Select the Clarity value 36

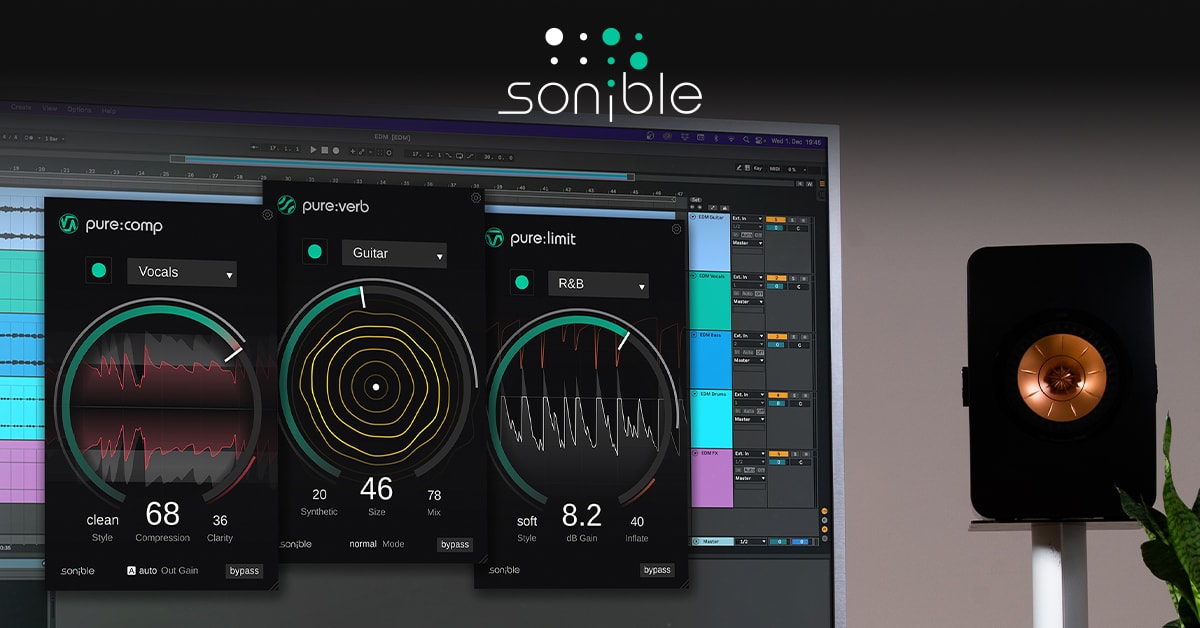coord(220,520)
